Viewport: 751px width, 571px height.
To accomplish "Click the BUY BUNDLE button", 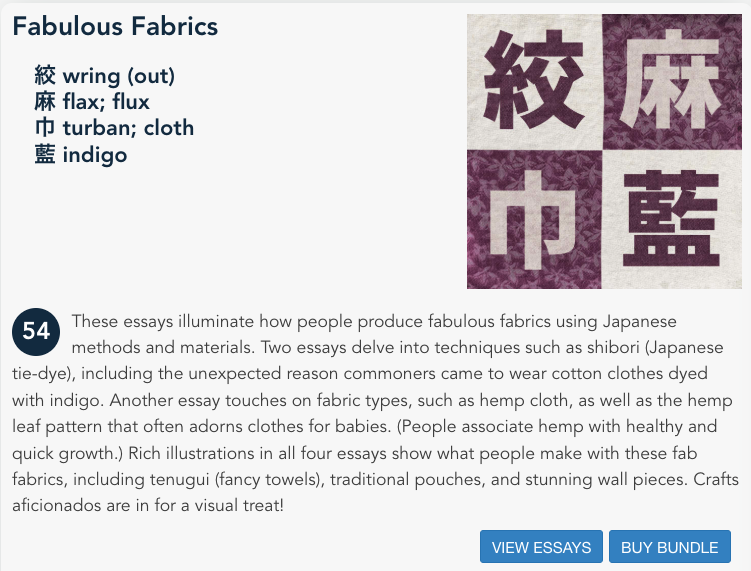I will 670,547.
